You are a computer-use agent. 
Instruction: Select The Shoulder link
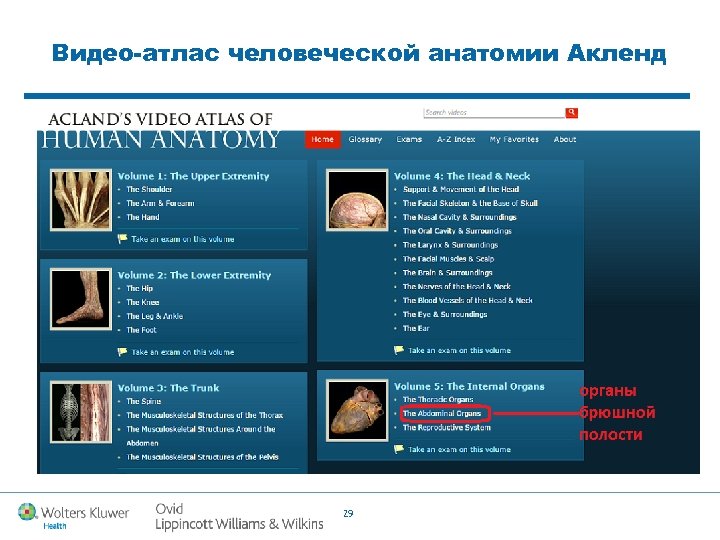click(x=149, y=189)
